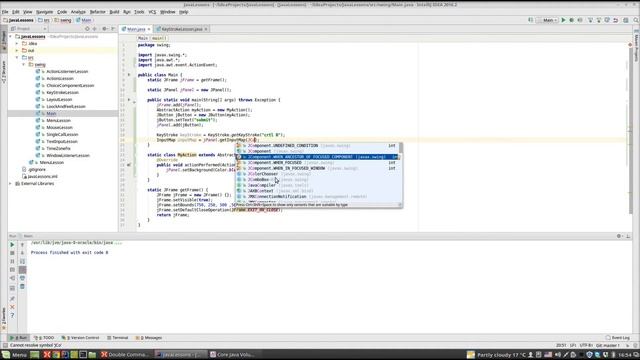Toggle soft-wrap icon in Run console toolbar

[x=22, y=261]
